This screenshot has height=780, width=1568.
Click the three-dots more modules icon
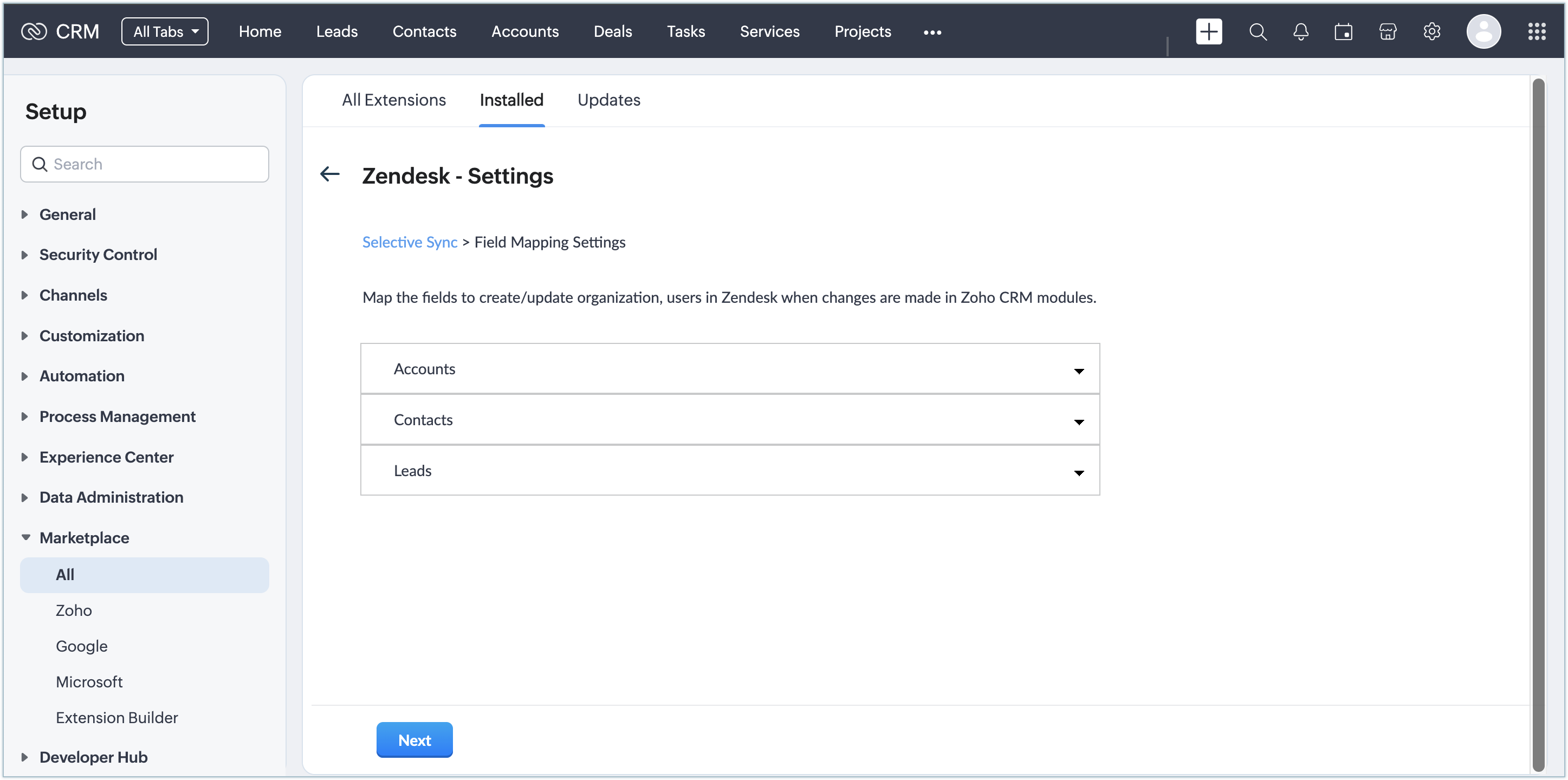[x=932, y=32]
